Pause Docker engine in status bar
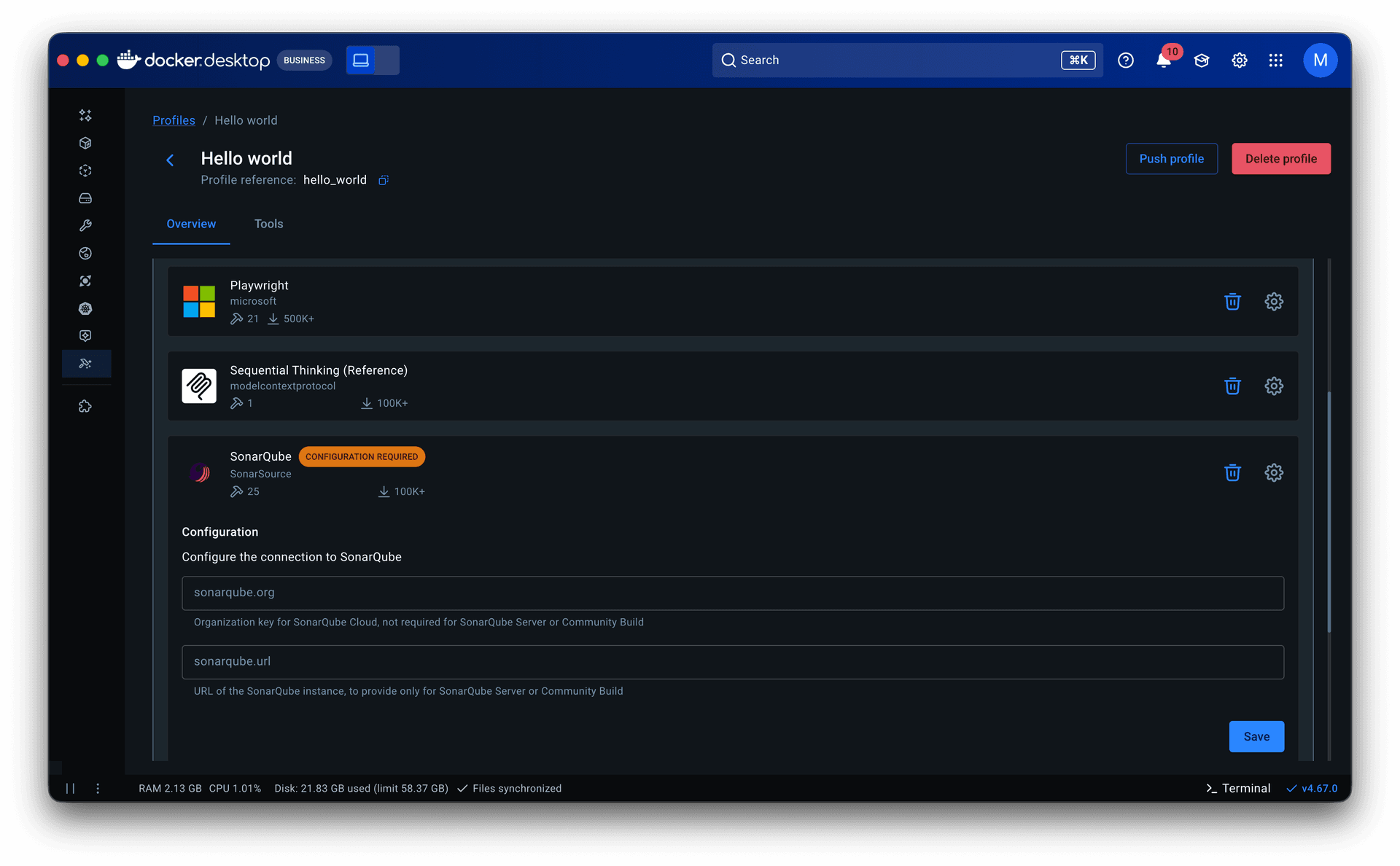This screenshot has height=866, width=1400. (x=70, y=788)
